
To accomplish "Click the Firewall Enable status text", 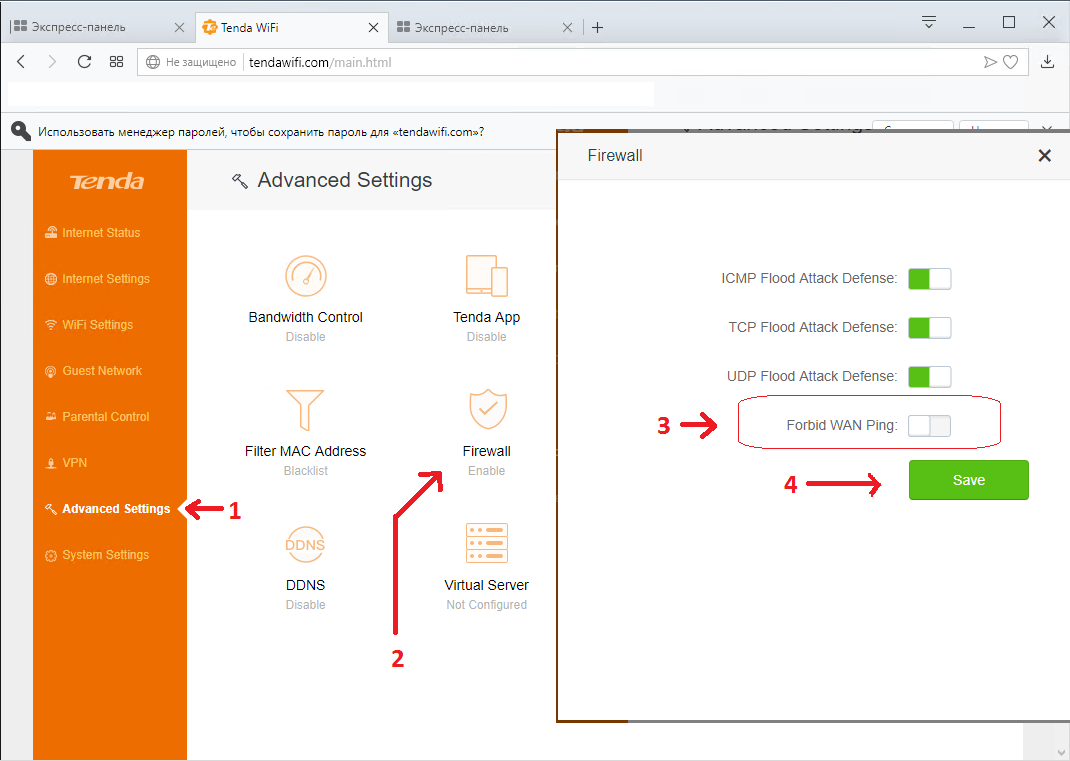I will 487,470.
